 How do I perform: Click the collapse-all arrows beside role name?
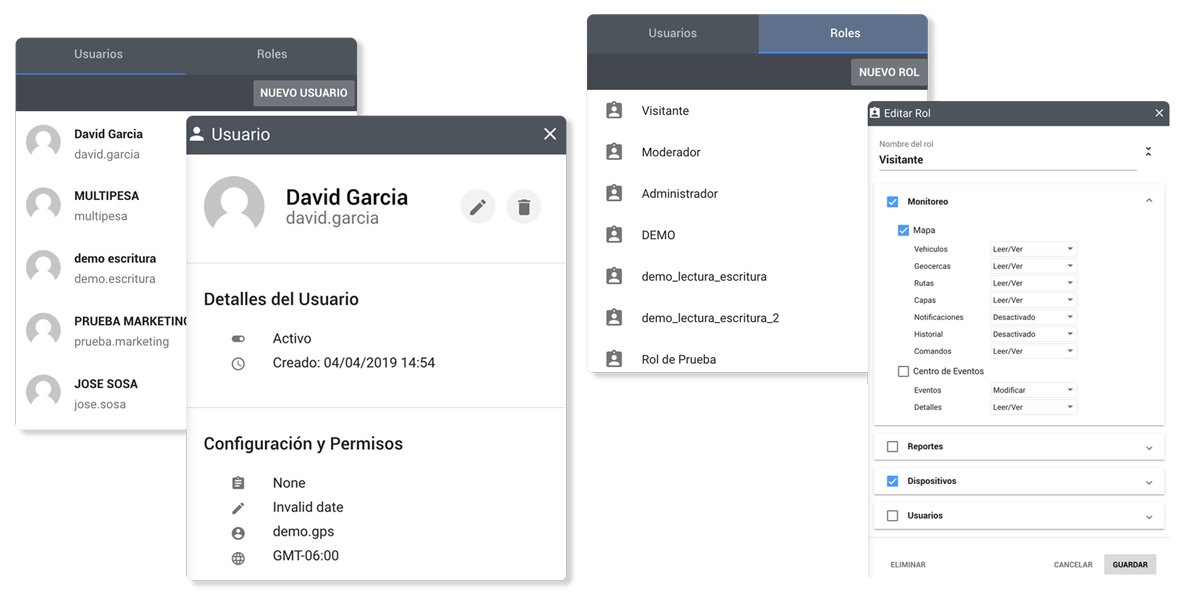click(1148, 152)
